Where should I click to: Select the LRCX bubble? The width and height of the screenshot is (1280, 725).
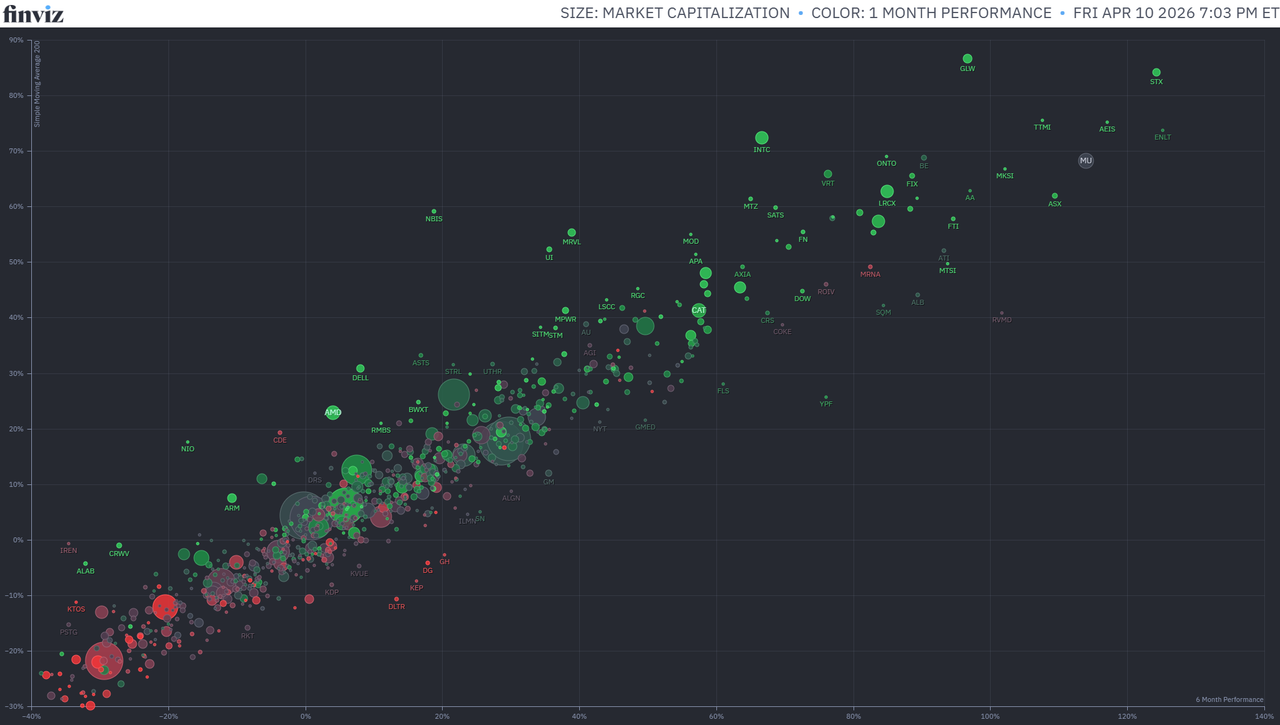[x=887, y=192]
